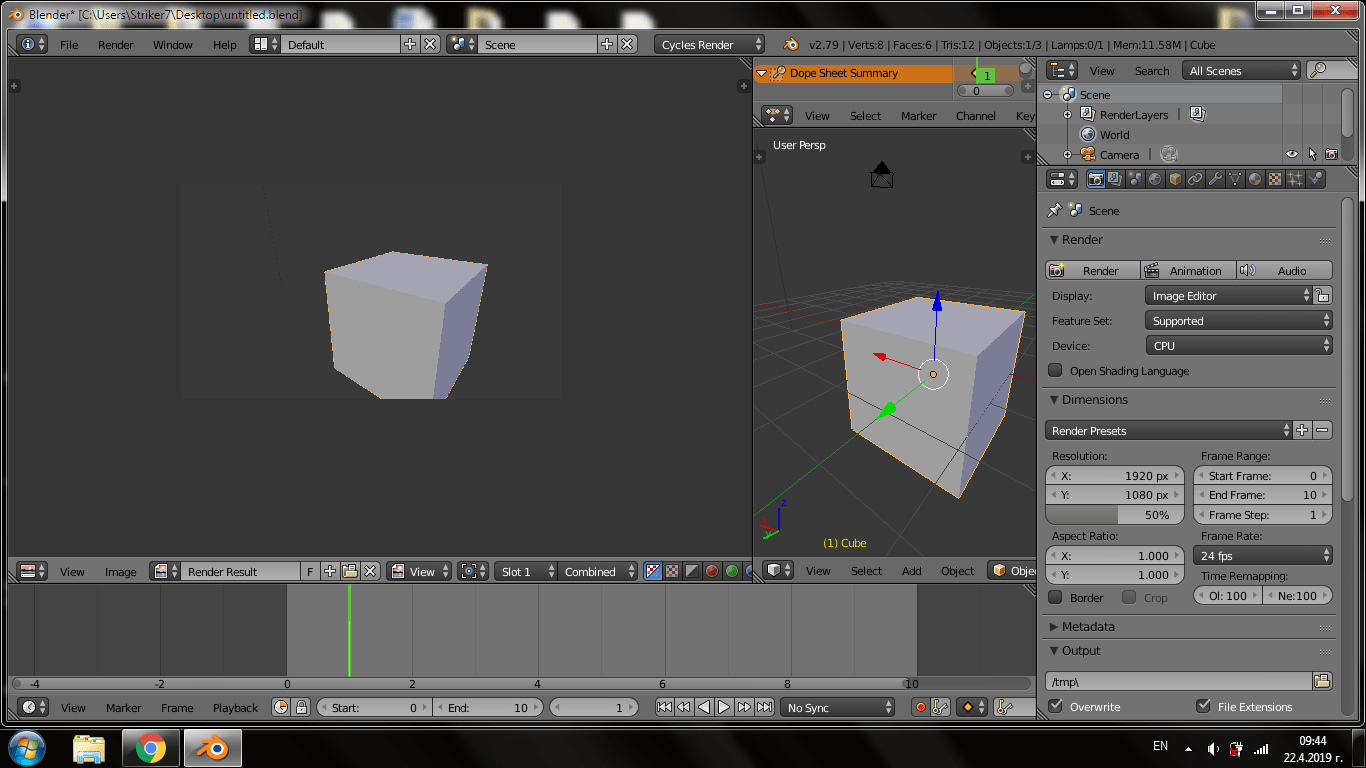1366x768 pixels.
Task: Open the File menu
Action: 70,44
